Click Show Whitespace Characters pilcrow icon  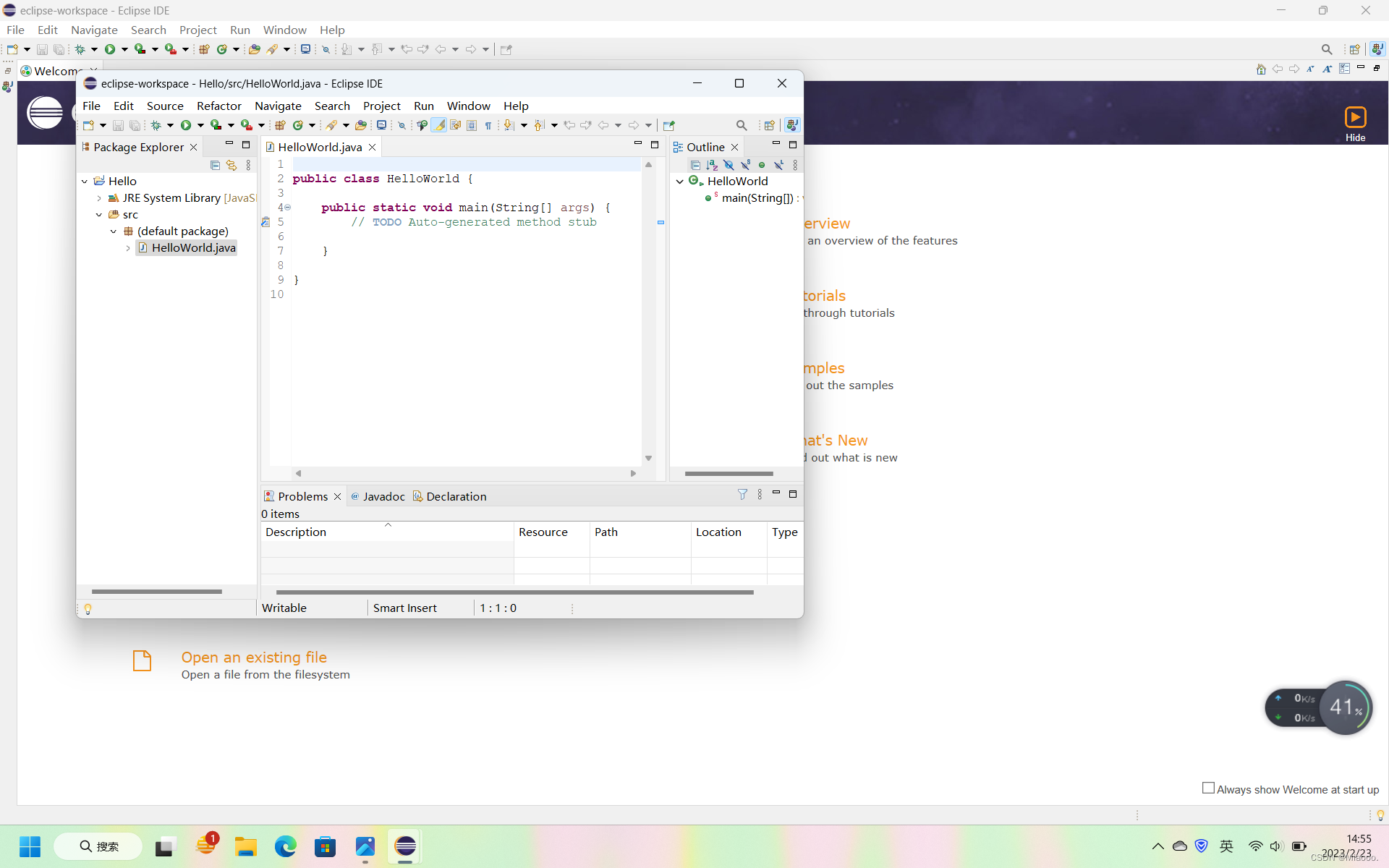click(x=488, y=125)
